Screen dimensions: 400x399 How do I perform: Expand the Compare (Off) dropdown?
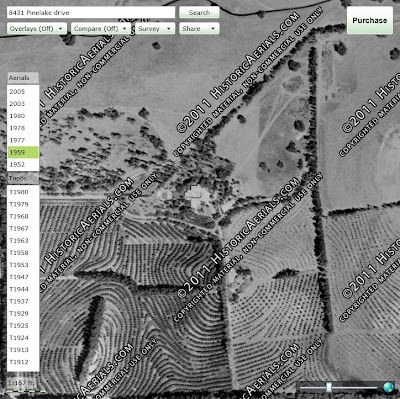101,29
